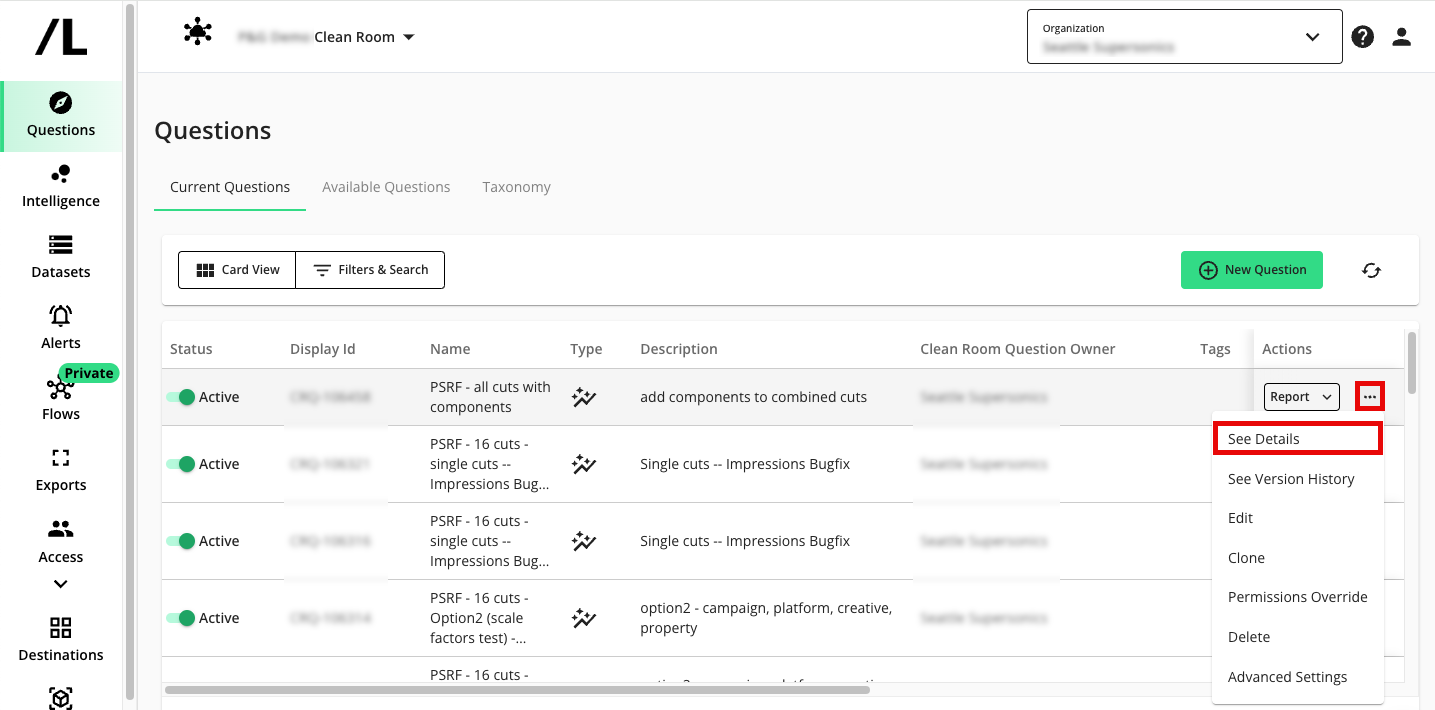Switch to the Available Questions tab
The image size is (1435, 710).
(386, 187)
